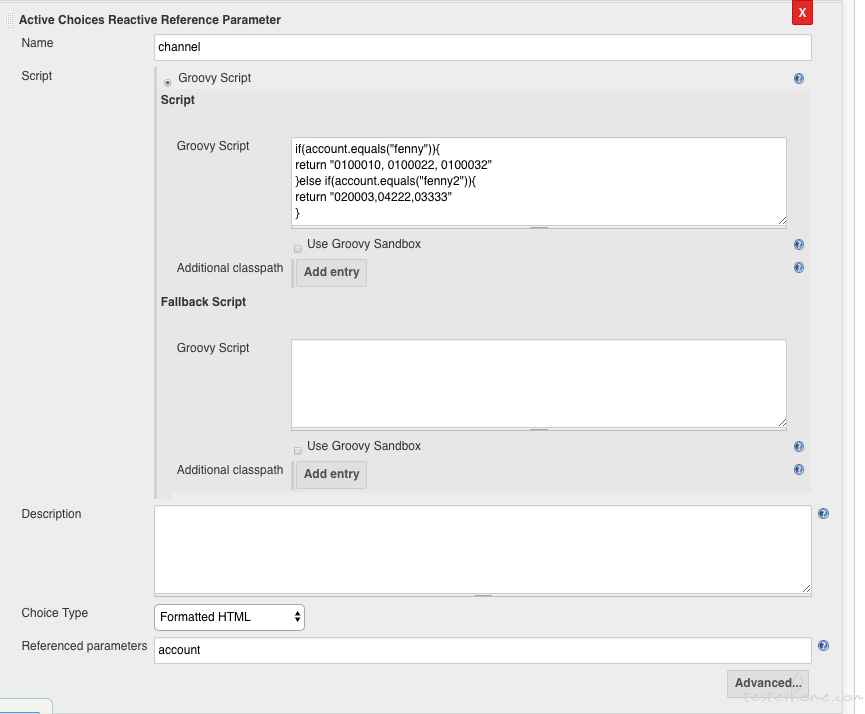Click Add entry under Script classpath

point(332,273)
